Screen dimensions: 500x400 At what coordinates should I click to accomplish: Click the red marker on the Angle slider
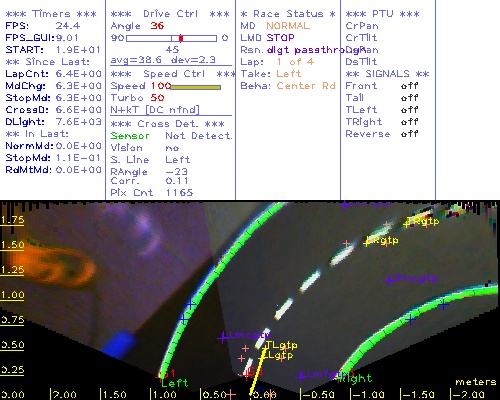(x=181, y=38)
